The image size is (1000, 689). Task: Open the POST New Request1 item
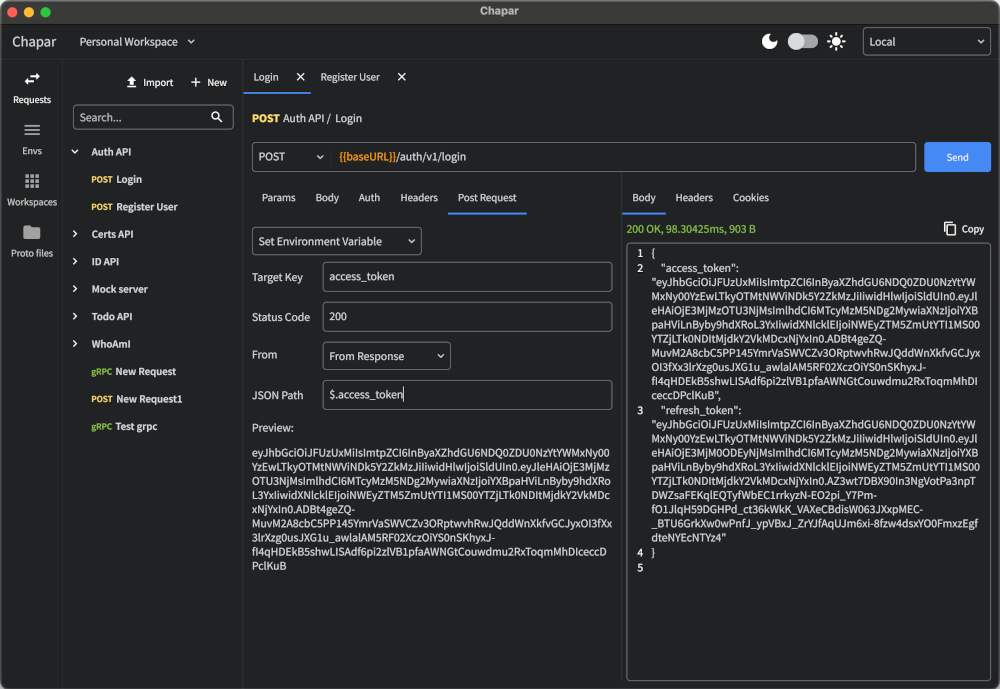(x=136, y=399)
